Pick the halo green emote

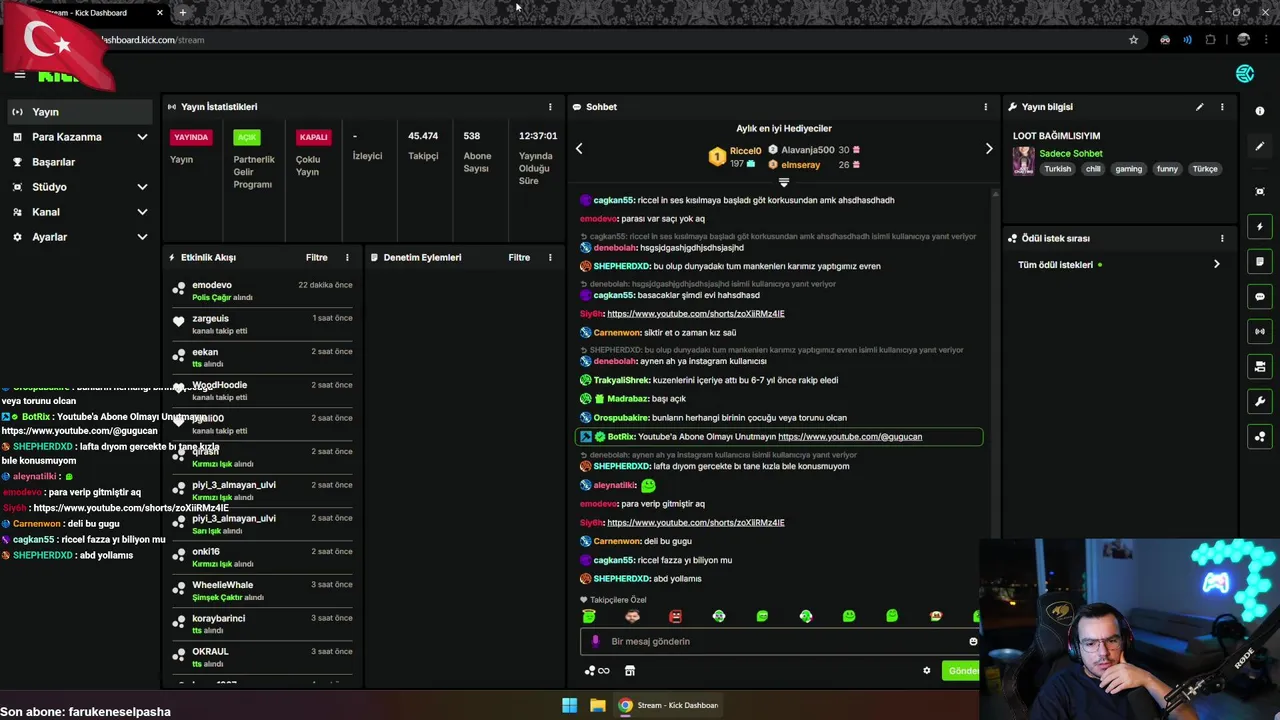[589, 616]
